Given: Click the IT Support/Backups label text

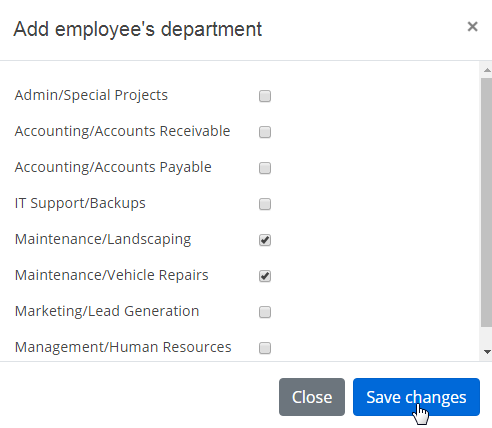Looking at the screenshot, I should click(x=80, y=203).
